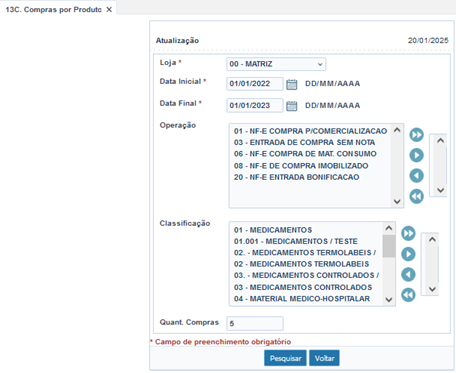The height and width of the screenshot is (373, 456).
Task: Move selected Classificação item to the right
Action: [408, 254]
